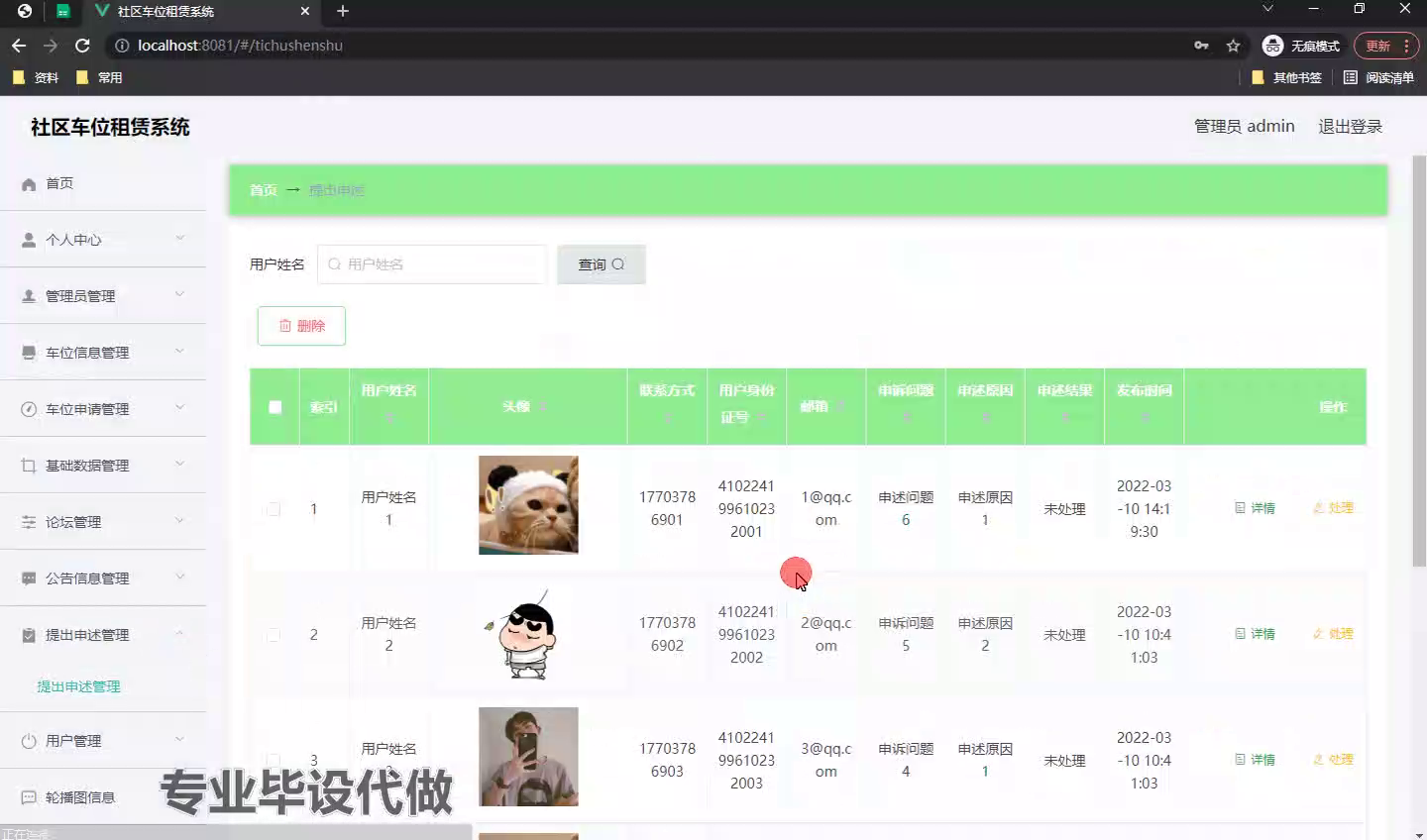Select the 提出申述管理 submenu item
This screenshot has height=840, width=1427.
[x=78, y=686]
